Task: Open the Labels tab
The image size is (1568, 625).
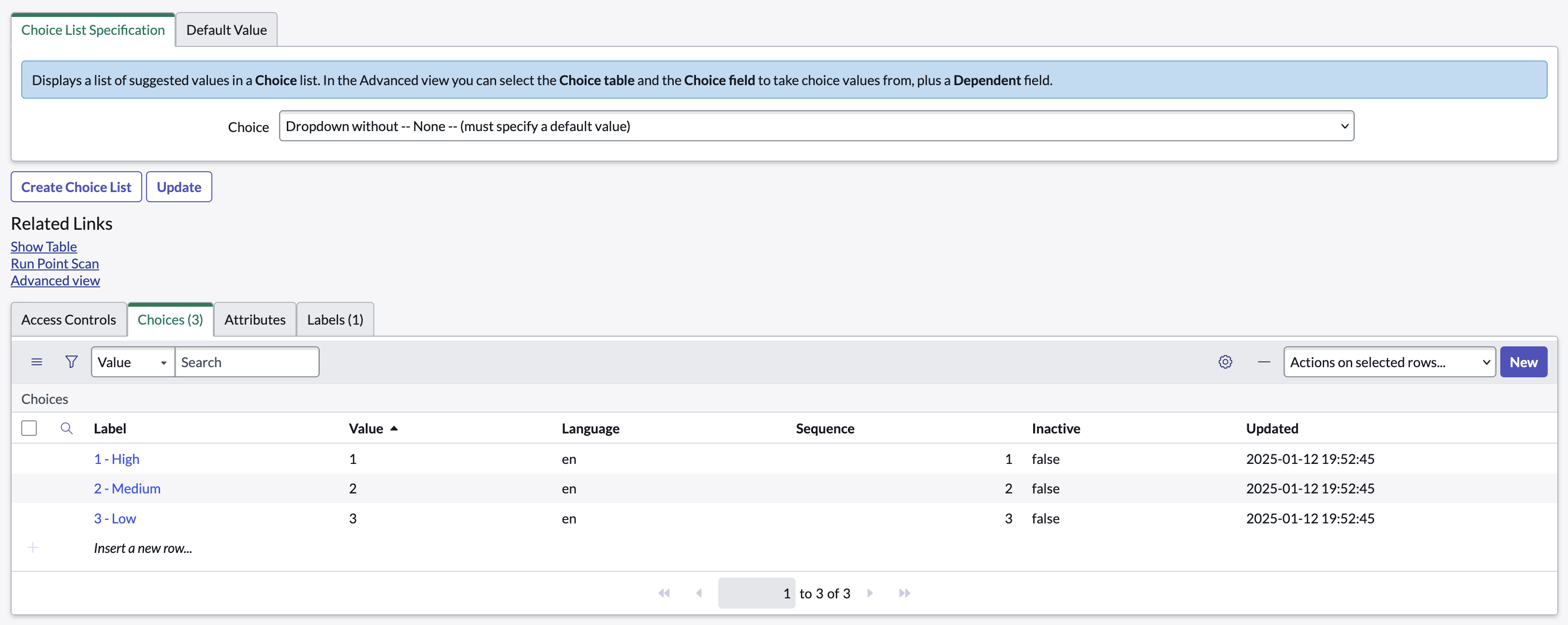Action: click(334, 319)
